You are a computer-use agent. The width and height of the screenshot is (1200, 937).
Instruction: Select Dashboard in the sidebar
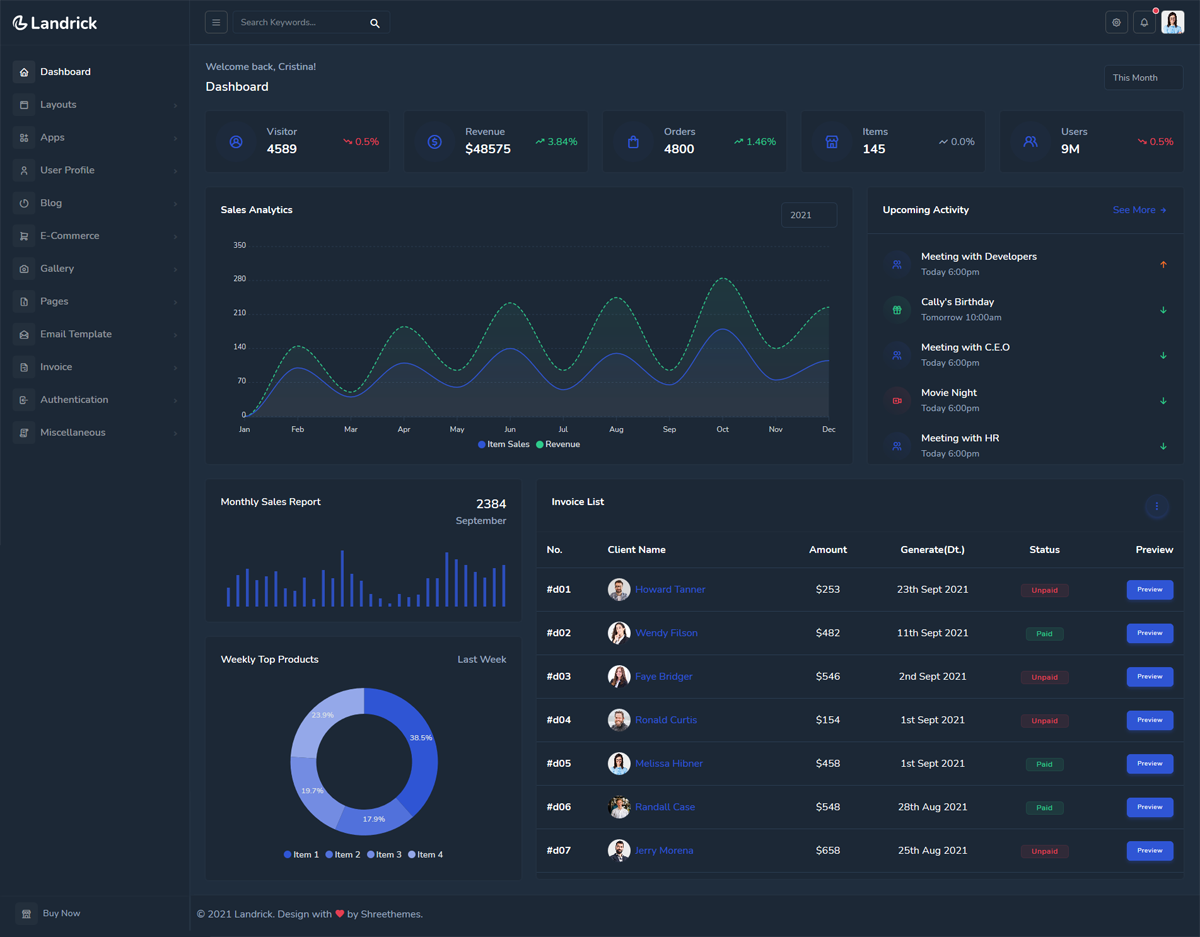coord(65,72)
